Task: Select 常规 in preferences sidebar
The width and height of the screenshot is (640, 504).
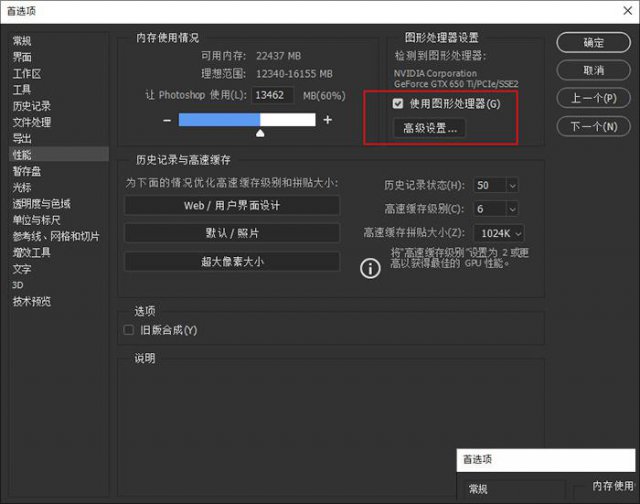Action: click(22, 41)
